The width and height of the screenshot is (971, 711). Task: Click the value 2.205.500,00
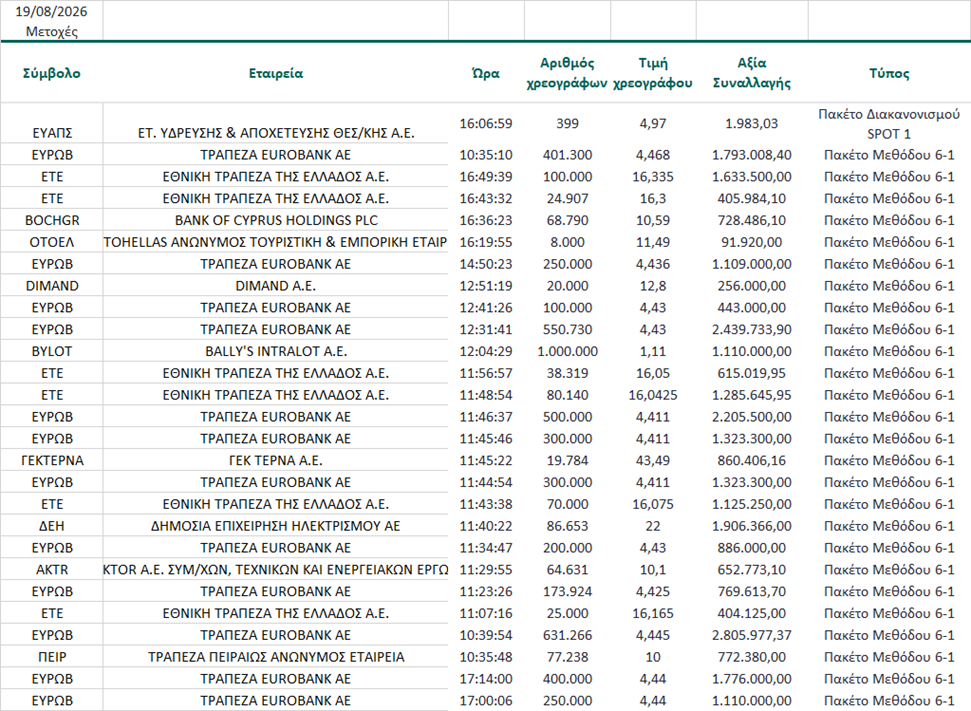click(x=752, y=417)
